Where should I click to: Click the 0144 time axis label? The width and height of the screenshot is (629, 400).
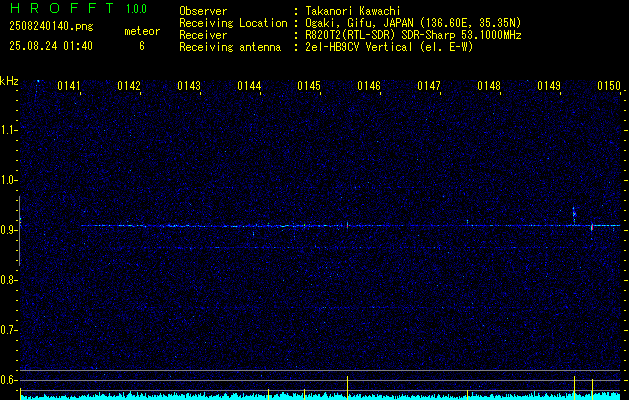249,86
